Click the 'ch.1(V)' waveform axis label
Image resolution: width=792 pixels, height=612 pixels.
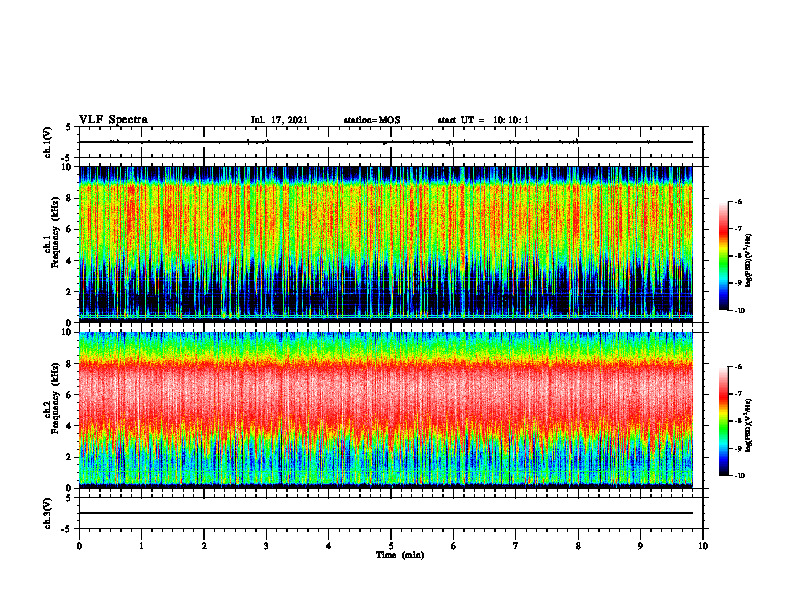[48, 142]
